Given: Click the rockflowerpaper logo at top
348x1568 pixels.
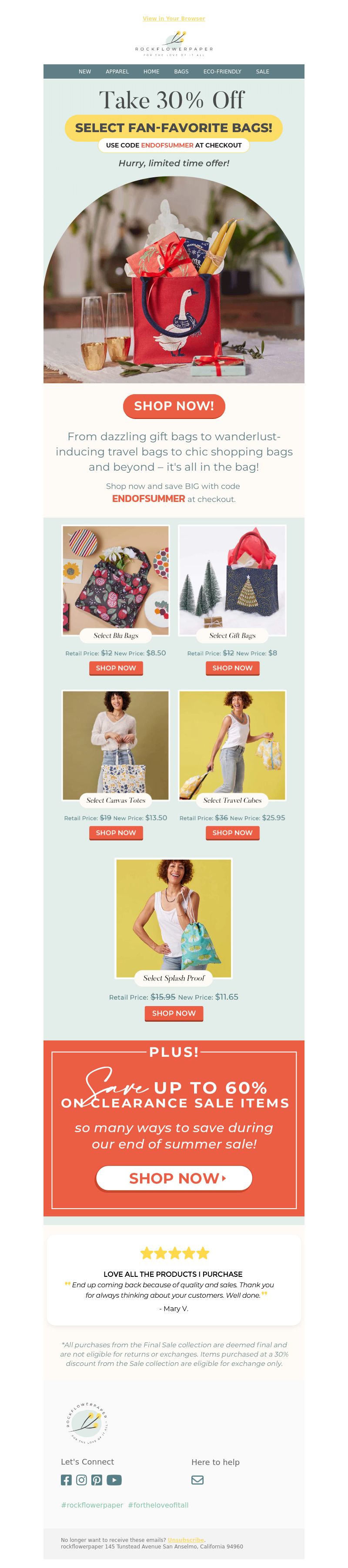Looking at the screenshot, I should point(174,43).
